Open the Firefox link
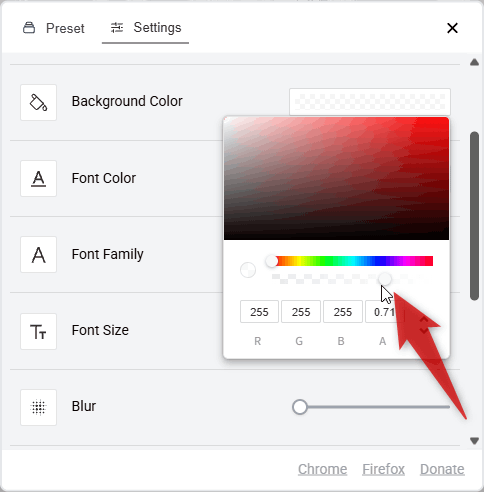The height and width of the screenshot is (492, 484). (x=383, y=469)
